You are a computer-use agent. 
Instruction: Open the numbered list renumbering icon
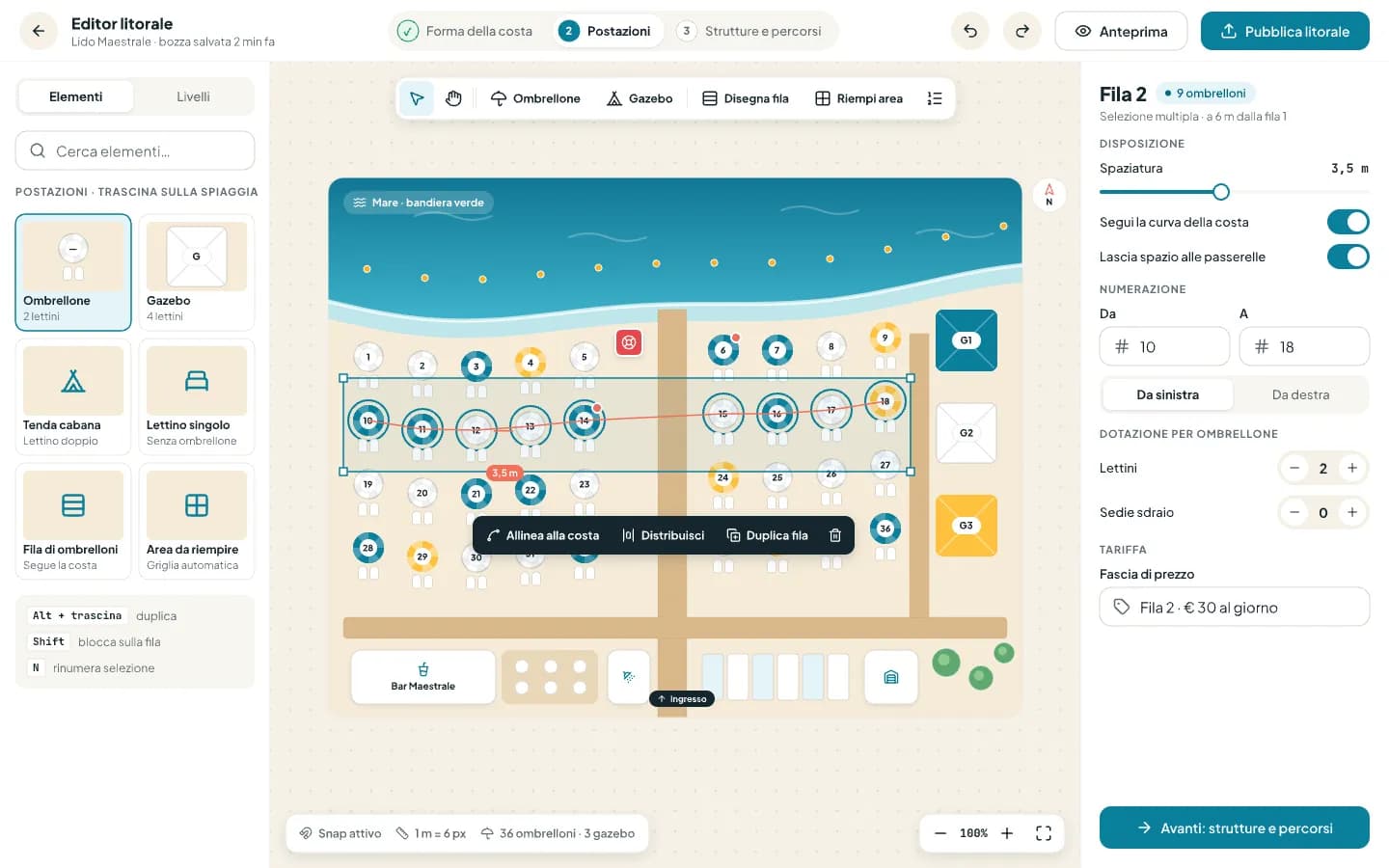[935, 98]
